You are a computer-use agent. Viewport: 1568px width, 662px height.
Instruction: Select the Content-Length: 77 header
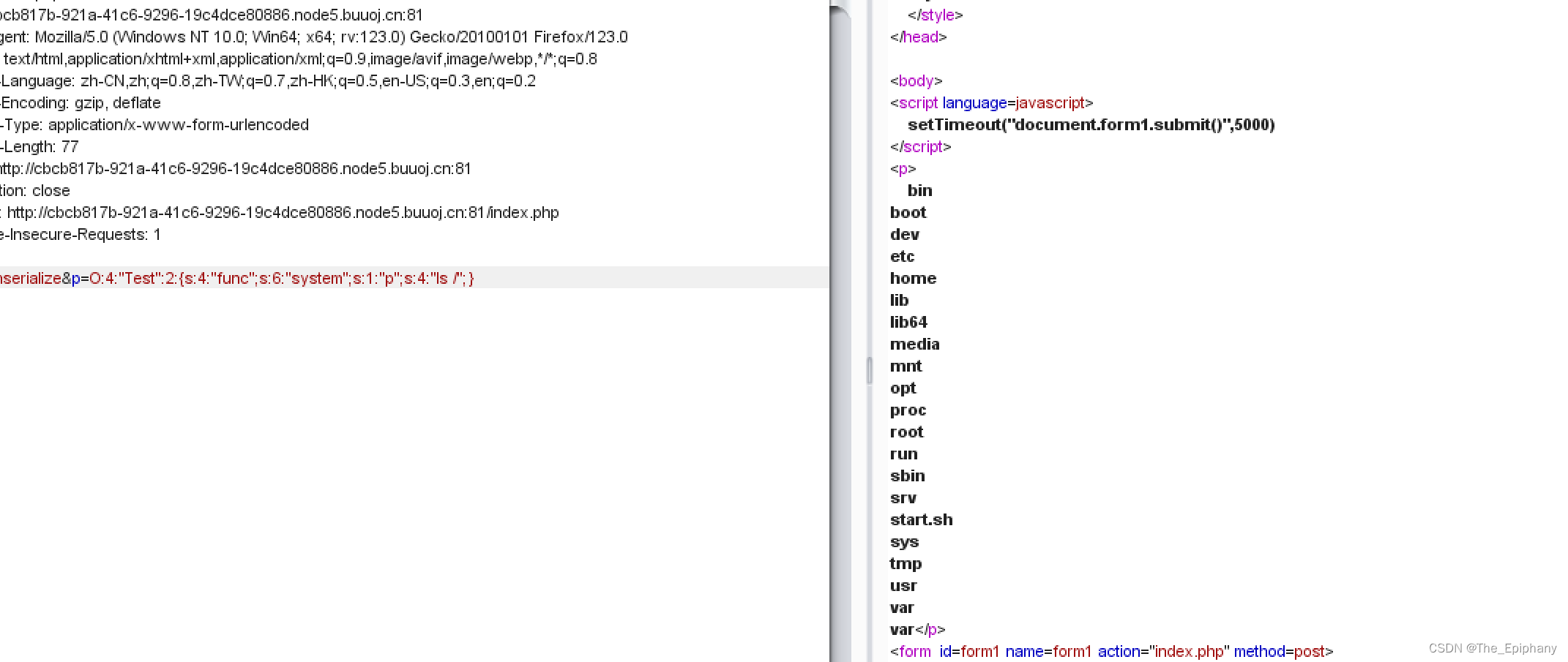(40, 146)
